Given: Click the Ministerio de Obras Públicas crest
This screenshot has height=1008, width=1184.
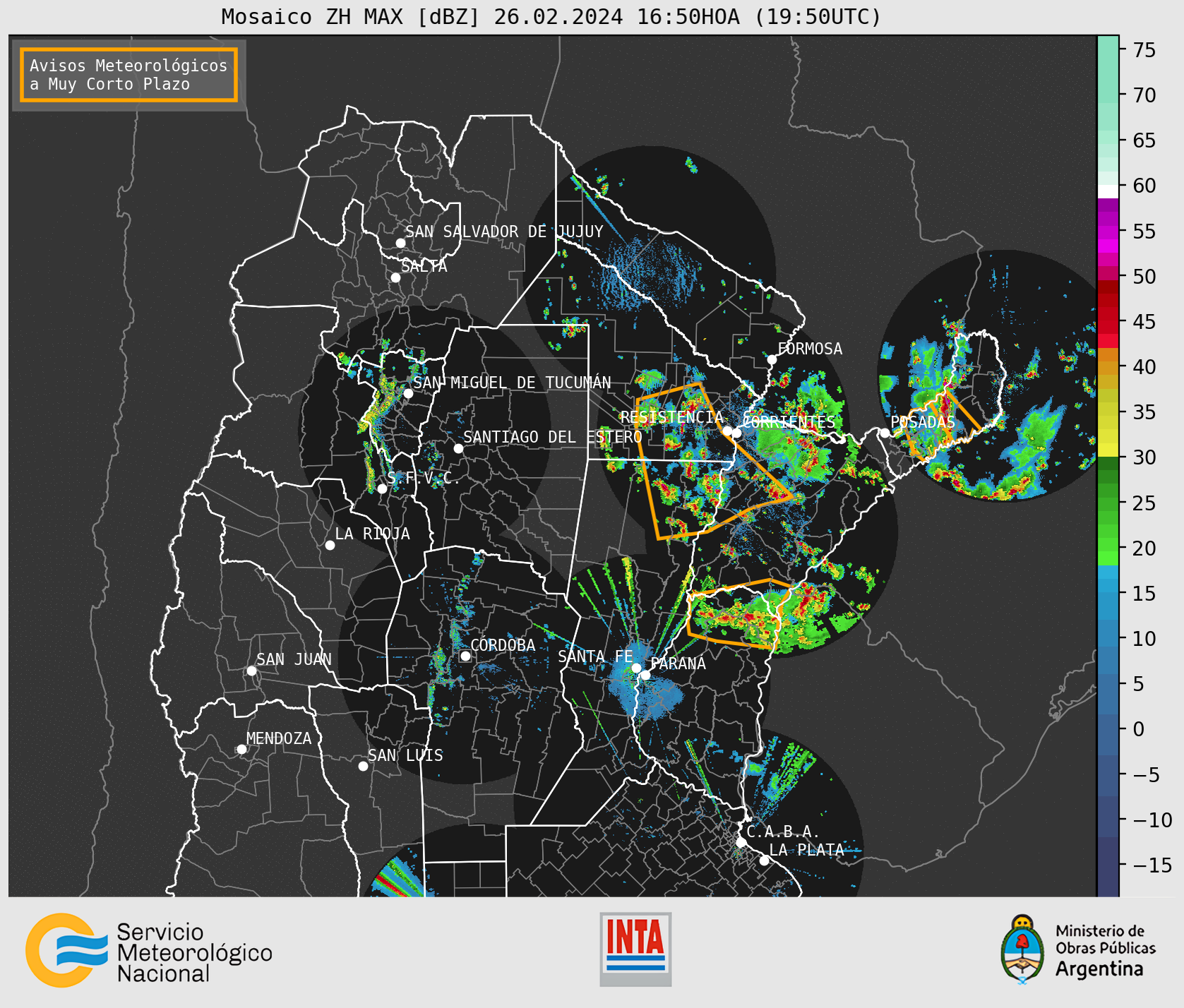Looking at the screenshot, I should (x=1022, y=949).
